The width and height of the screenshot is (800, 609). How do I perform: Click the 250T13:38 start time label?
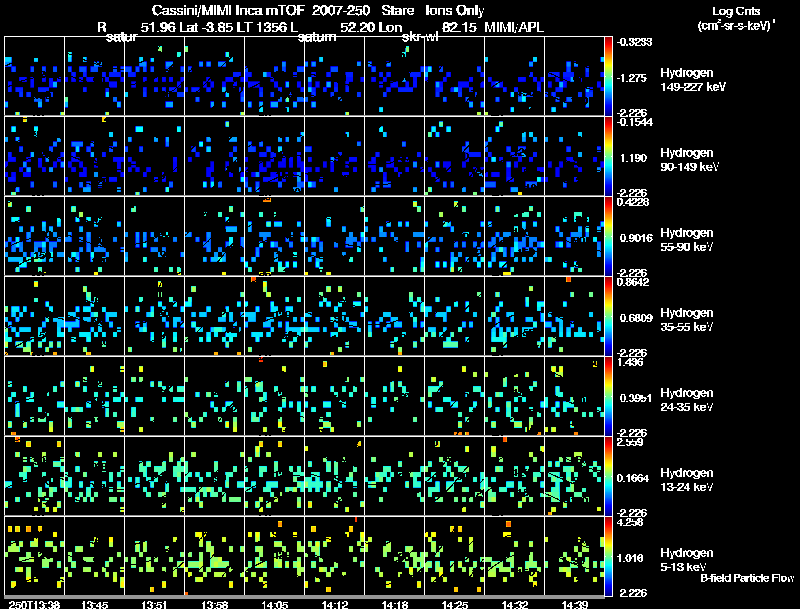34,604
